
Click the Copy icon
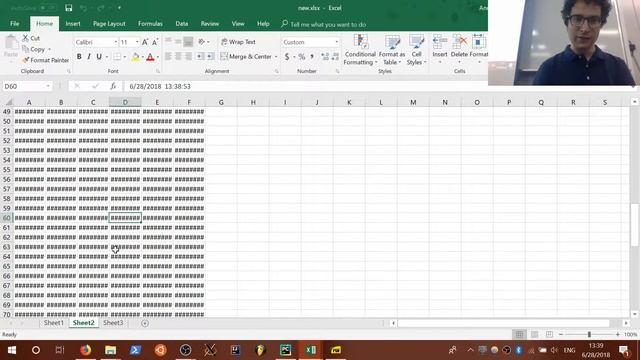tap(26, 49)
